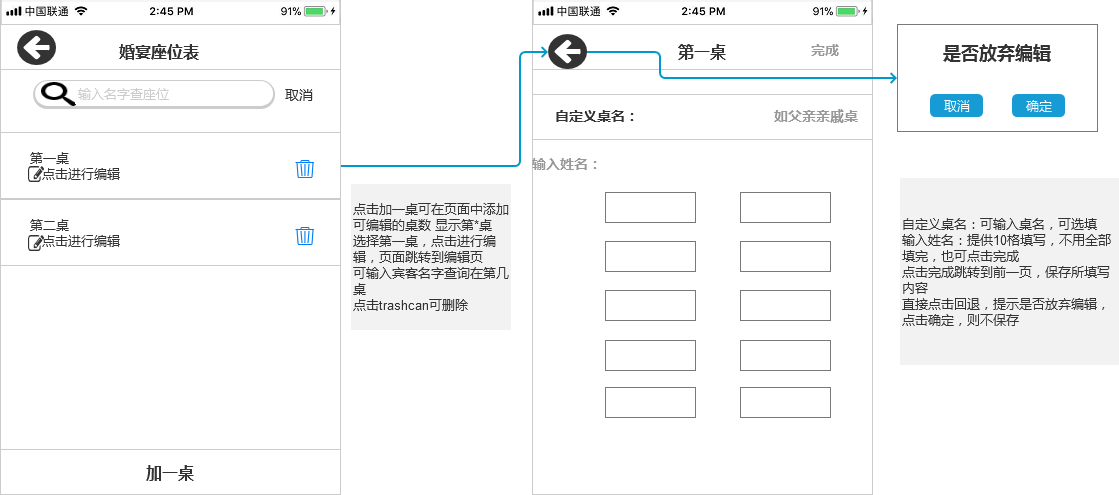Click 91% in right phone status bar

(x=822, y=11)
